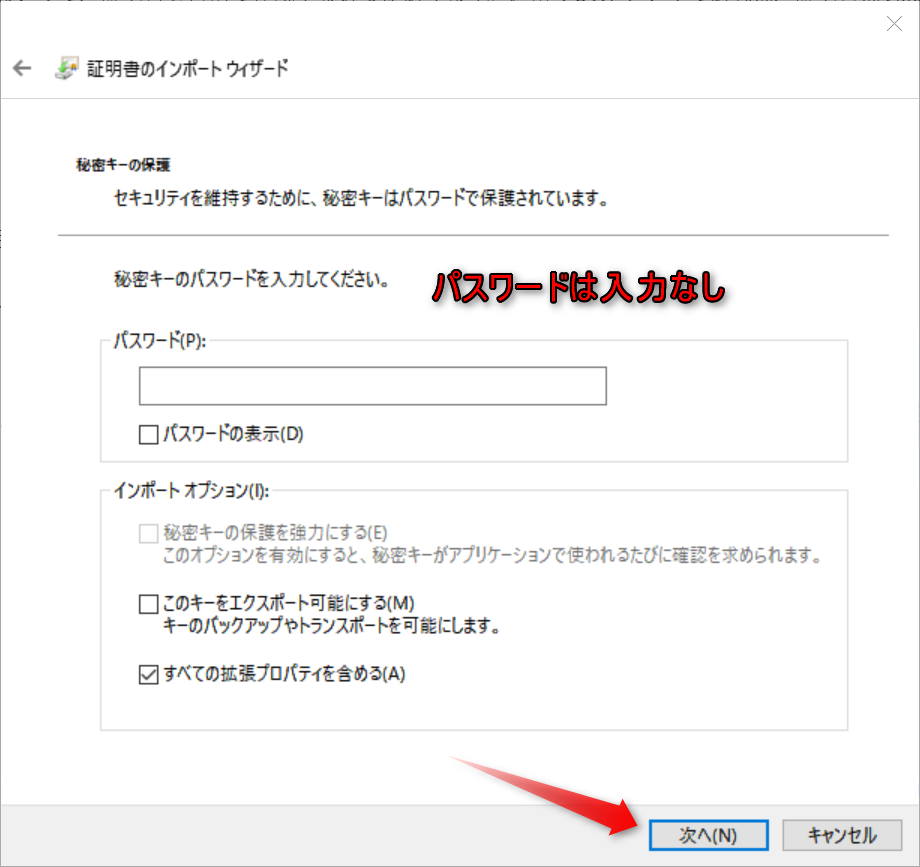Screen dimensions: 920x867
Task: Click the 証明書のインポート ウィザード title text
Action: coord(188,69)
